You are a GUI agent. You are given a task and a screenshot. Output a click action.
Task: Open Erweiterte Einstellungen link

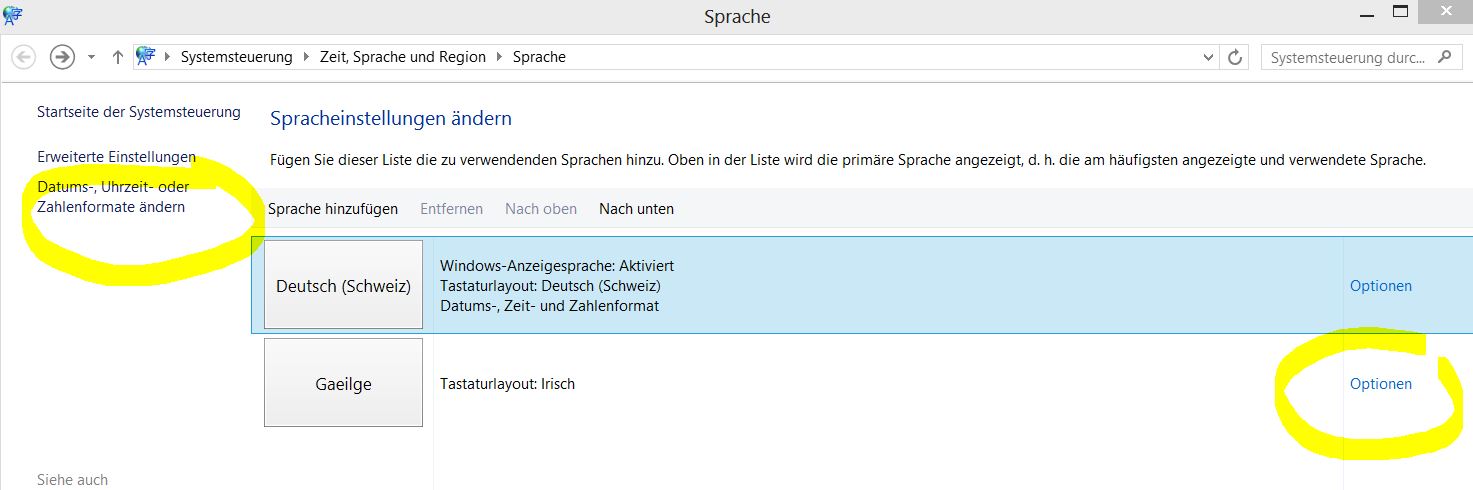(116, 157)
